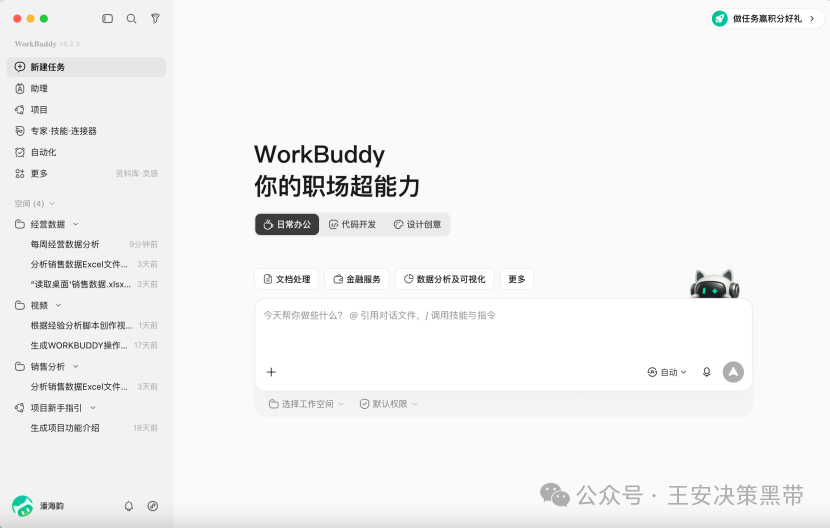
Task: Click the compass icon beside the bell
Action: (152, 506)
